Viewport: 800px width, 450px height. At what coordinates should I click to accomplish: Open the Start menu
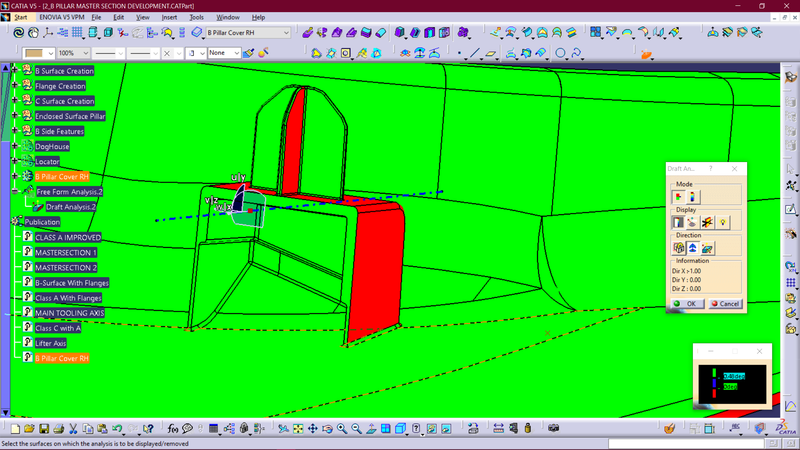20,17
